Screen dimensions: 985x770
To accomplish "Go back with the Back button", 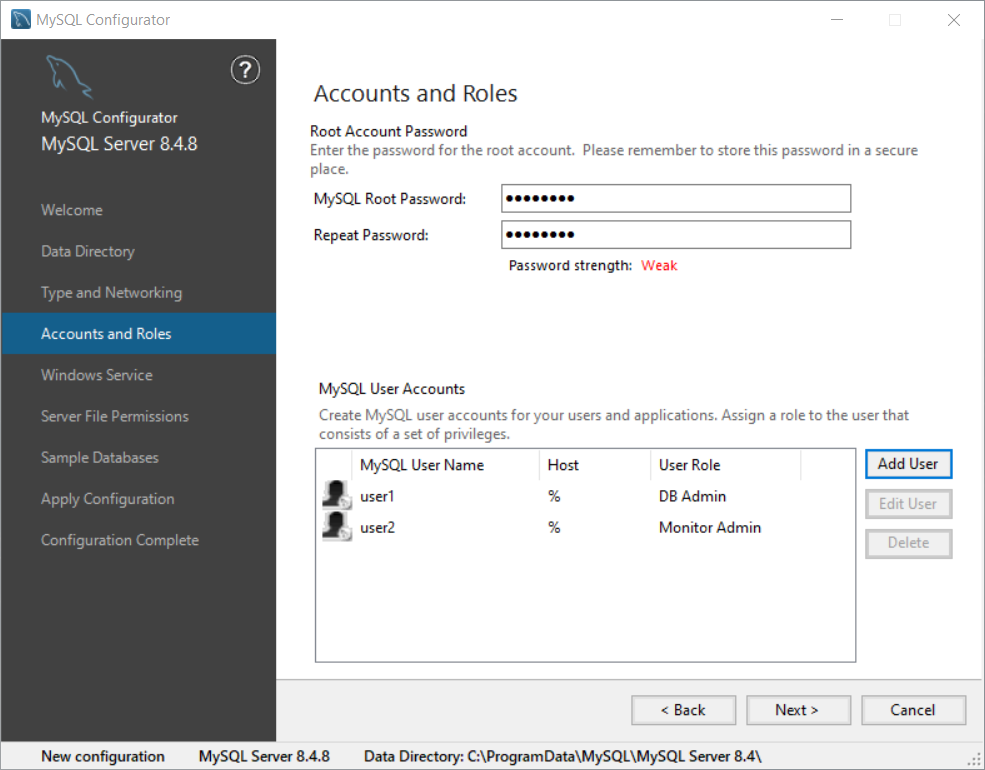I will click(683, 710).
